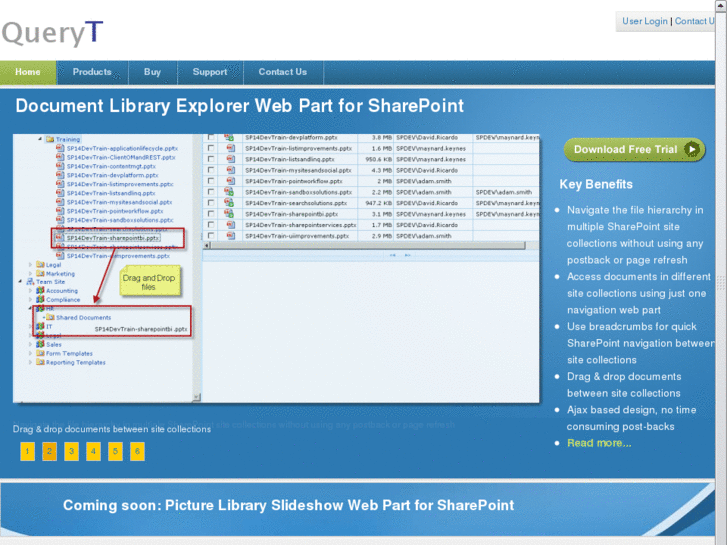727x545 pixels.
Task: Expand the Accounting site node
Action: (31, 290)
